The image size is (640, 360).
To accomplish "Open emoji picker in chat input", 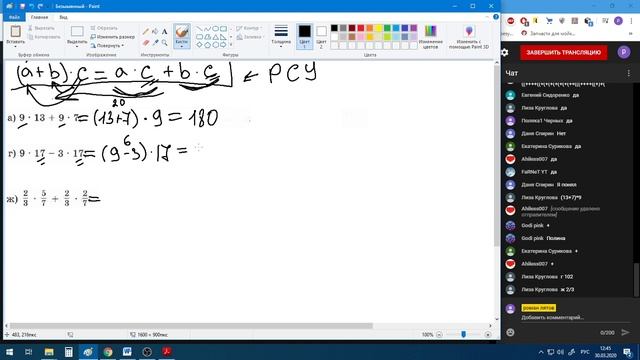I will (x=510, y=332).
